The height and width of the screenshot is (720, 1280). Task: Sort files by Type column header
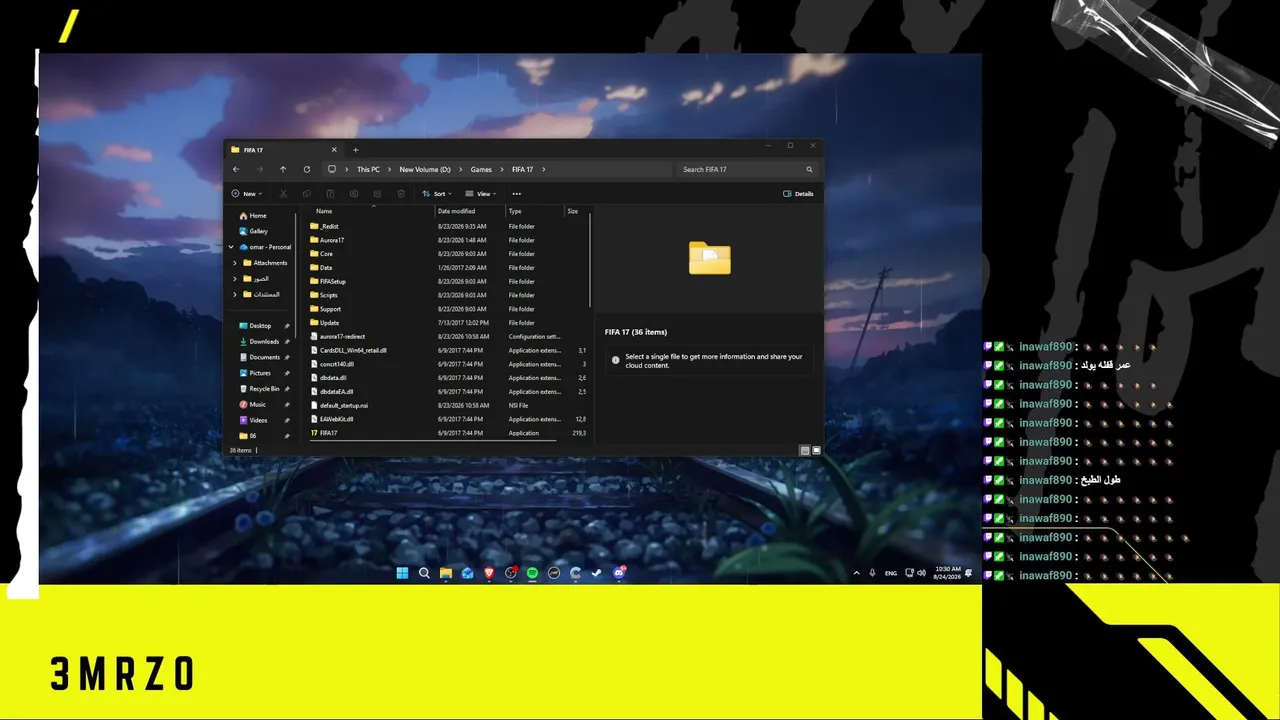(515, 211)
